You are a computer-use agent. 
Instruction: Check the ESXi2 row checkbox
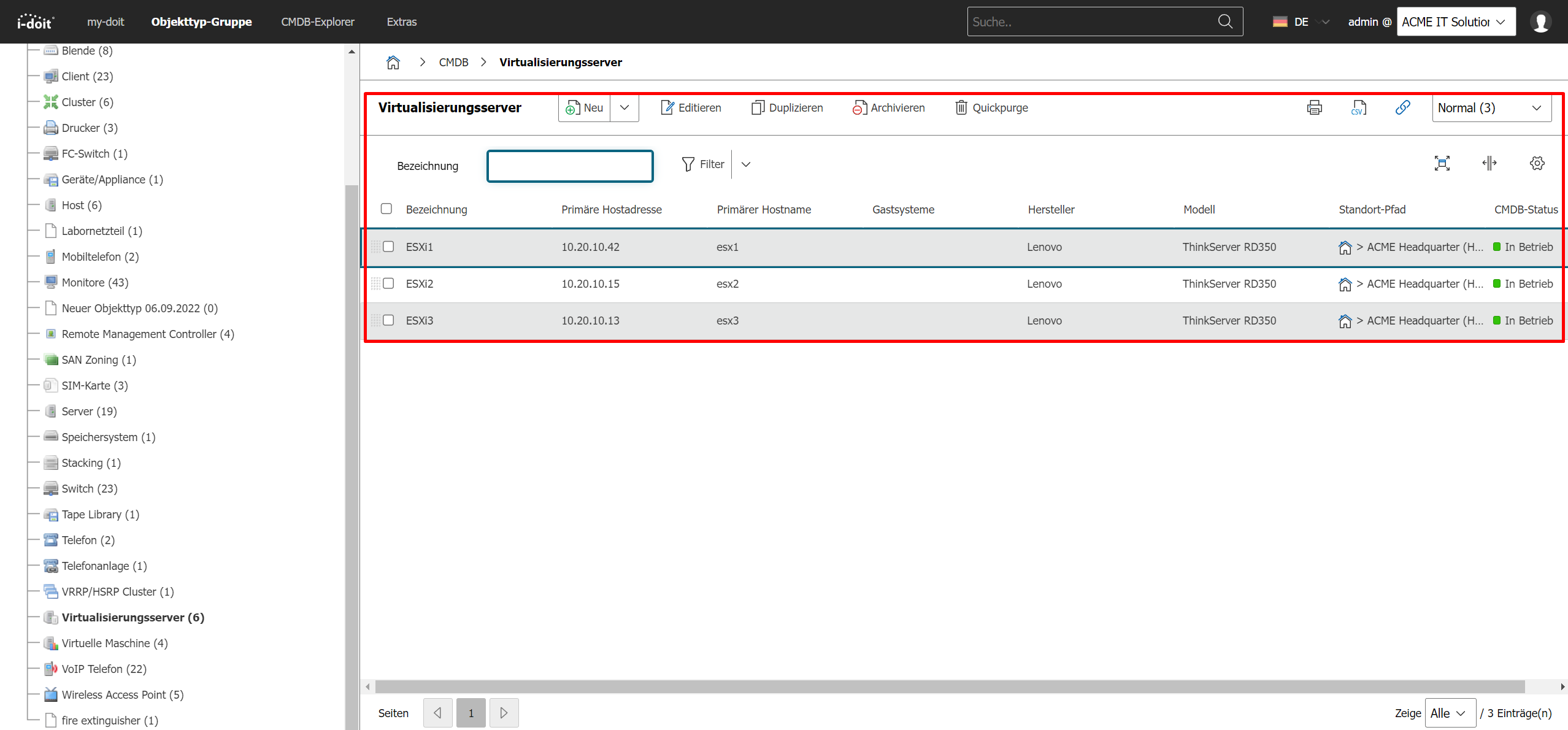[388, 283]
